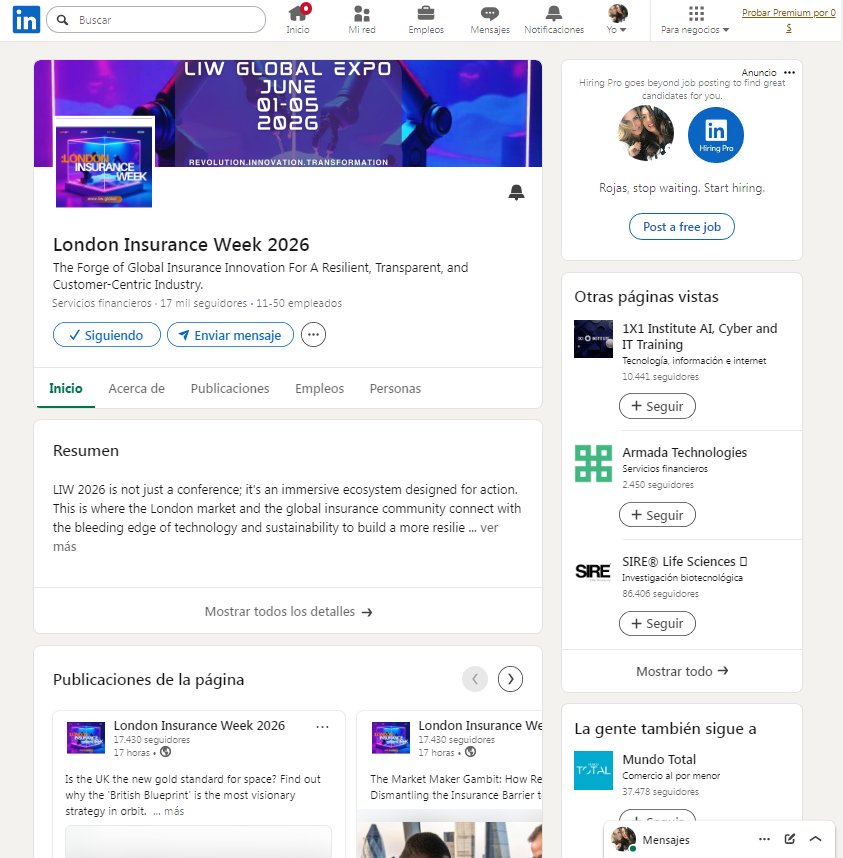Click Mostrar todo in Otras páginas vistas

tap(682, 671)
